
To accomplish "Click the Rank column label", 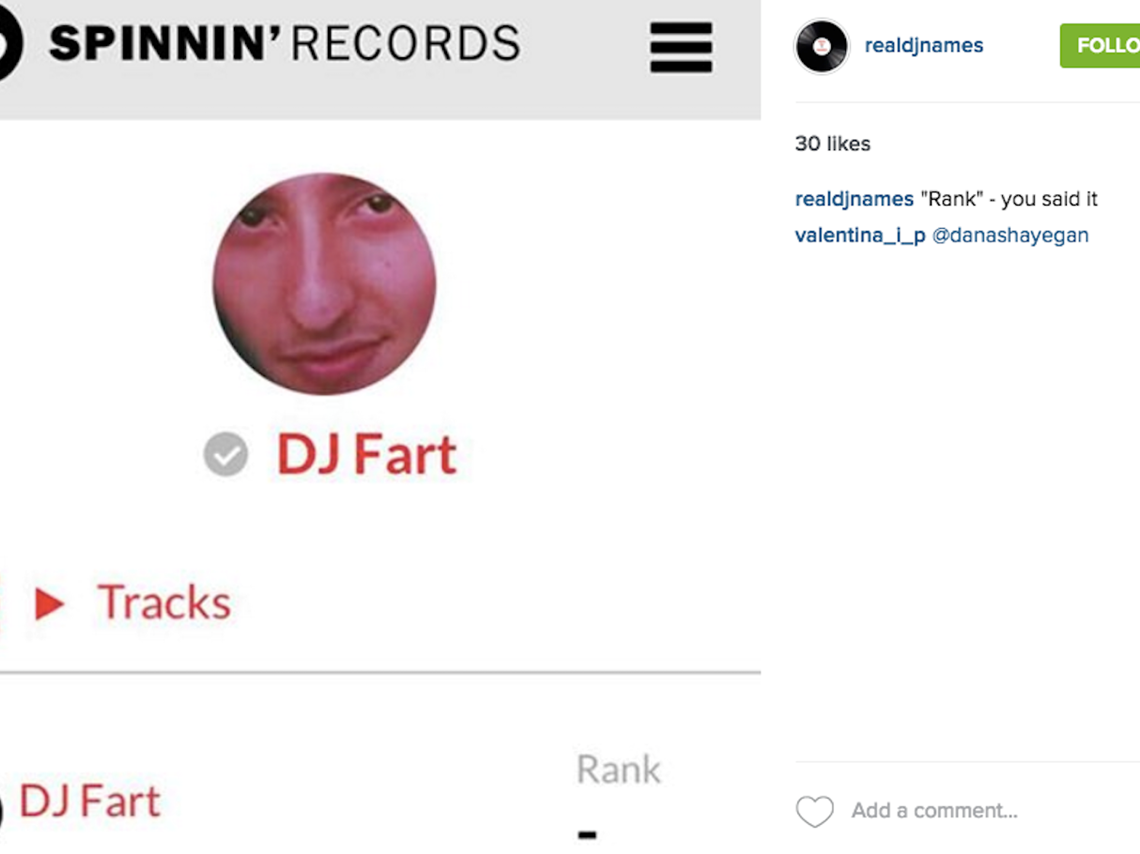I will (x=619, y=770).
